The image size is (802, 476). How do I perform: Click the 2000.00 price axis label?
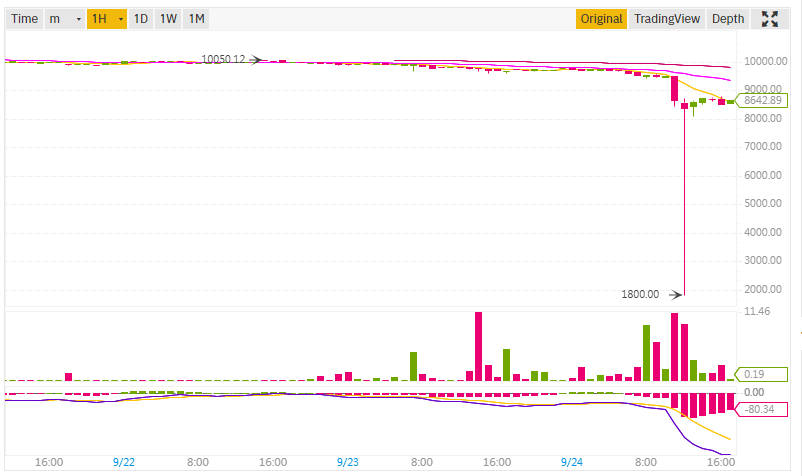763,289
